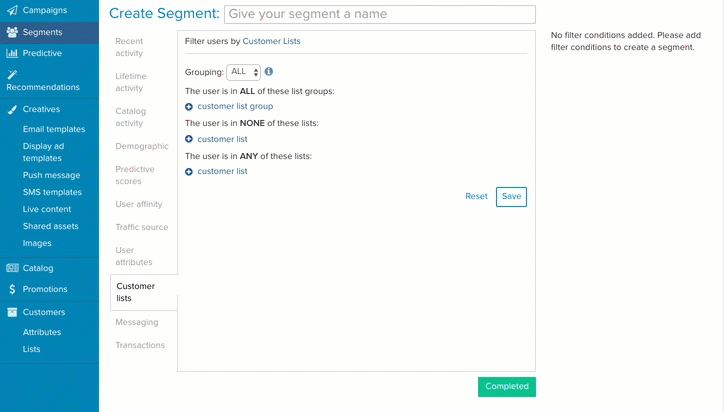This screenshot has width=724, height=412.
Task: Focus the segment name input field
Action: (380, 14)
